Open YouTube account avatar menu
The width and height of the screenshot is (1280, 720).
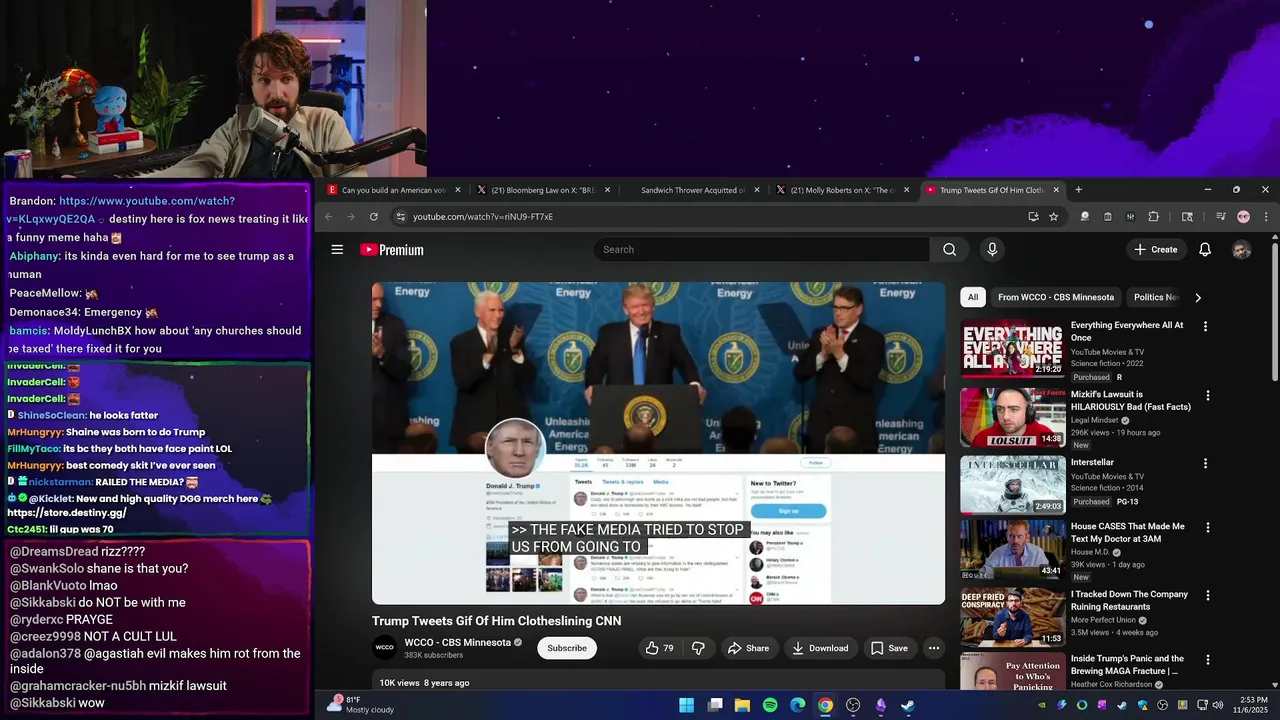point(1241,249)
